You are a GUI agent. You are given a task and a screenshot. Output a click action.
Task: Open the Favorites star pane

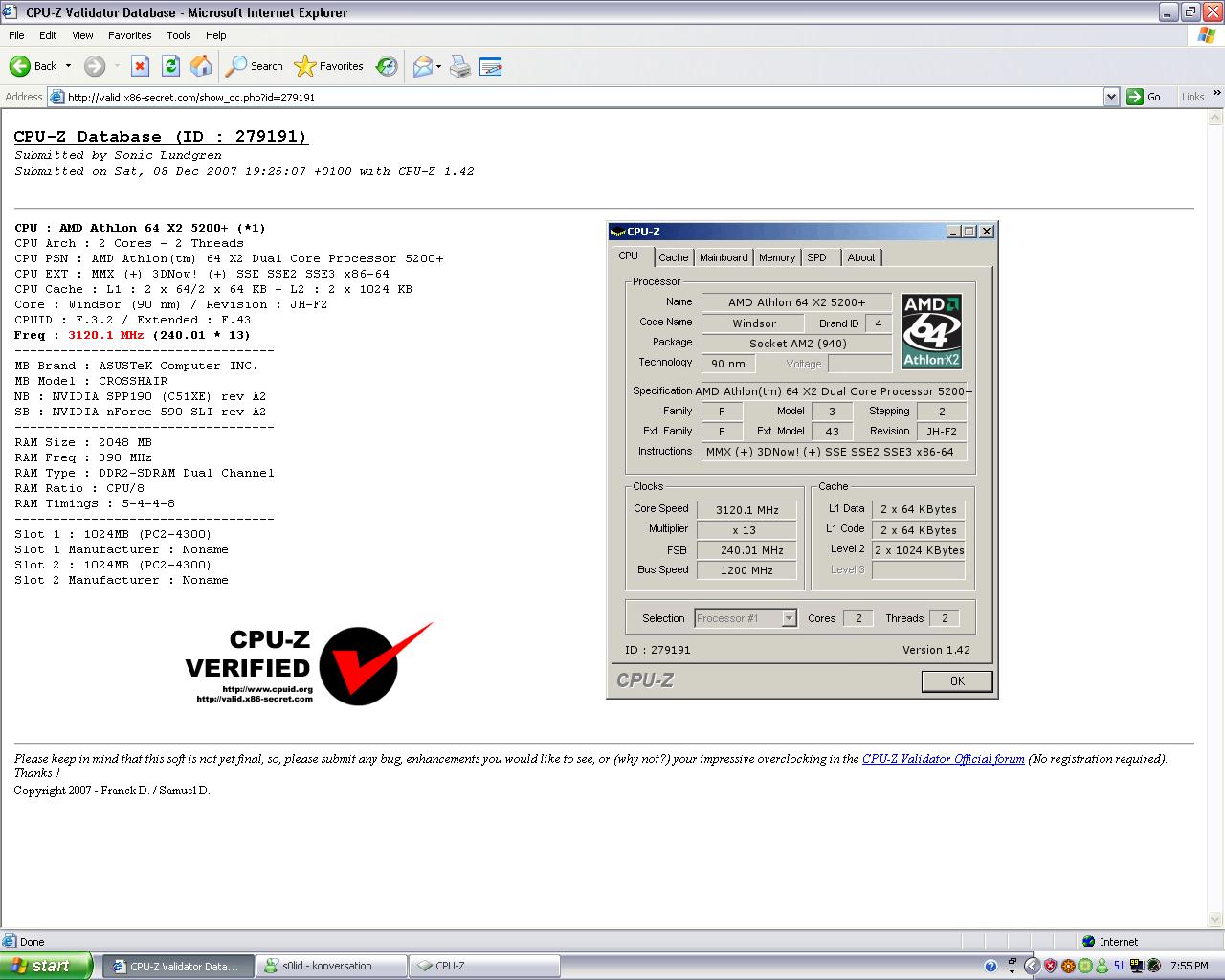pos(329,66)
